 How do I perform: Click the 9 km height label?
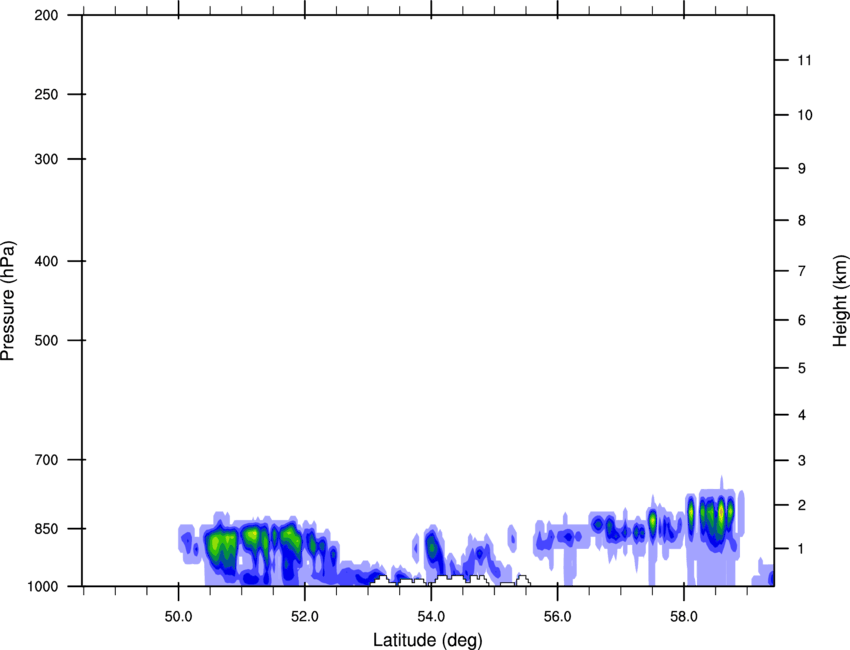pyautogui.click(x=802, y=169)
